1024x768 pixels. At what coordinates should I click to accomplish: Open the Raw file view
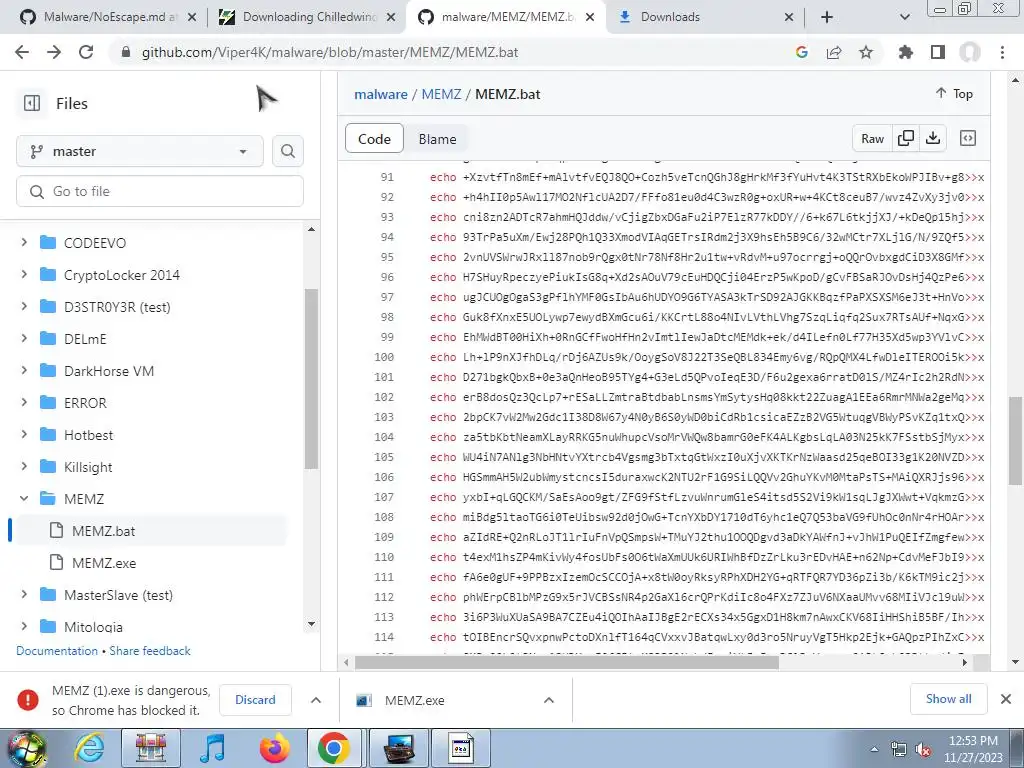pos(872,138)
